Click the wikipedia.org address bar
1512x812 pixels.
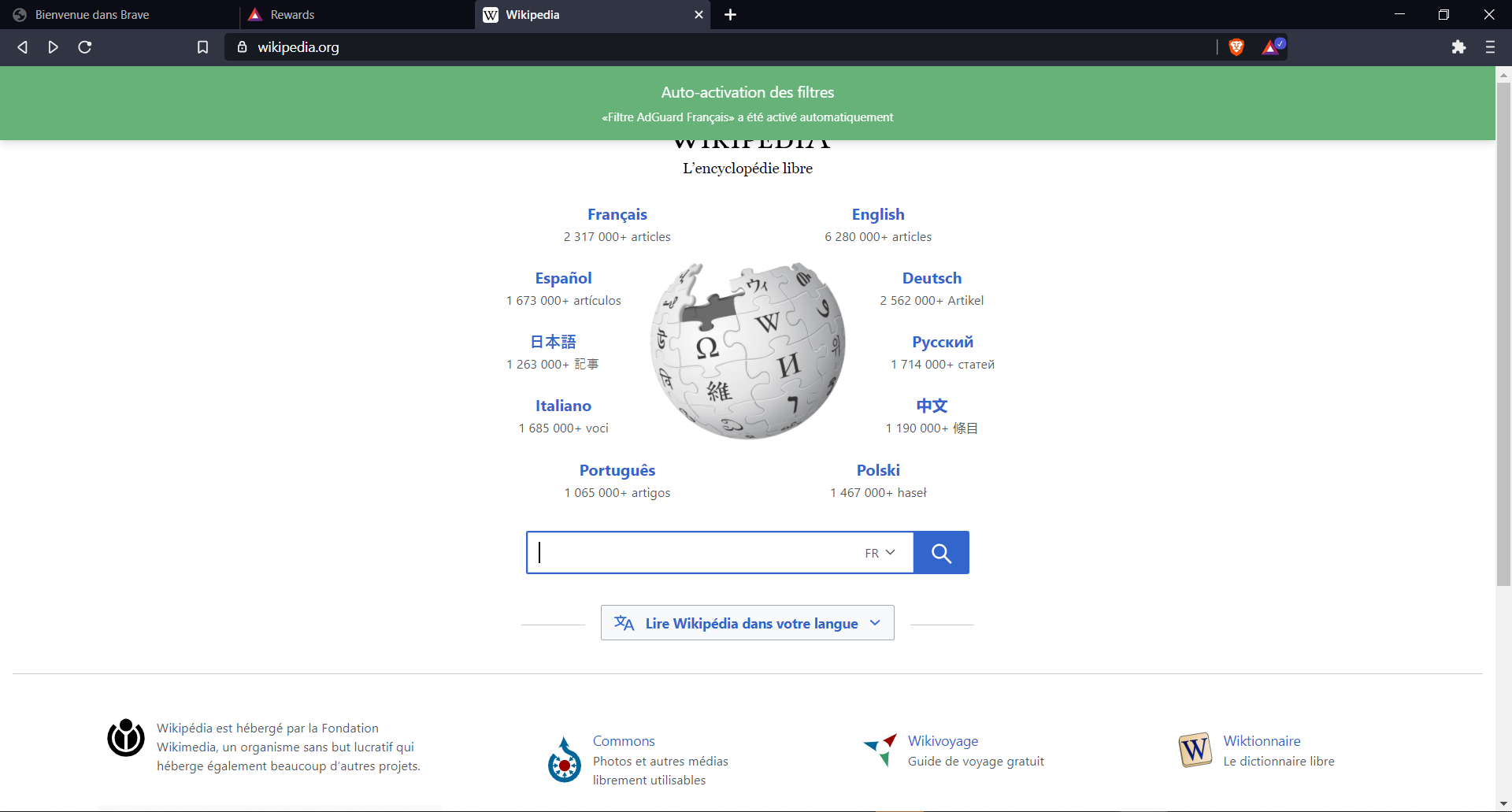tap(721, 47)
